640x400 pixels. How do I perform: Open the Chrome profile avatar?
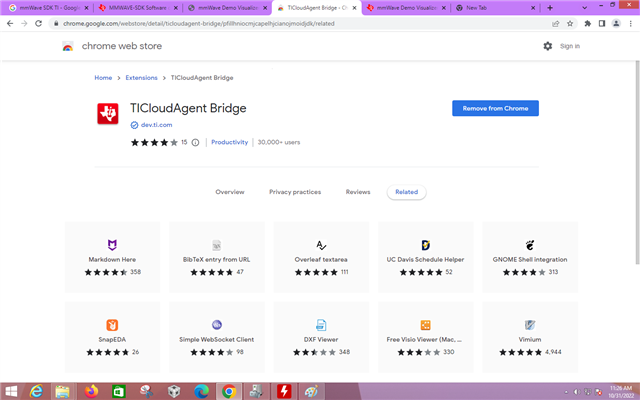[x=616, y=24]
